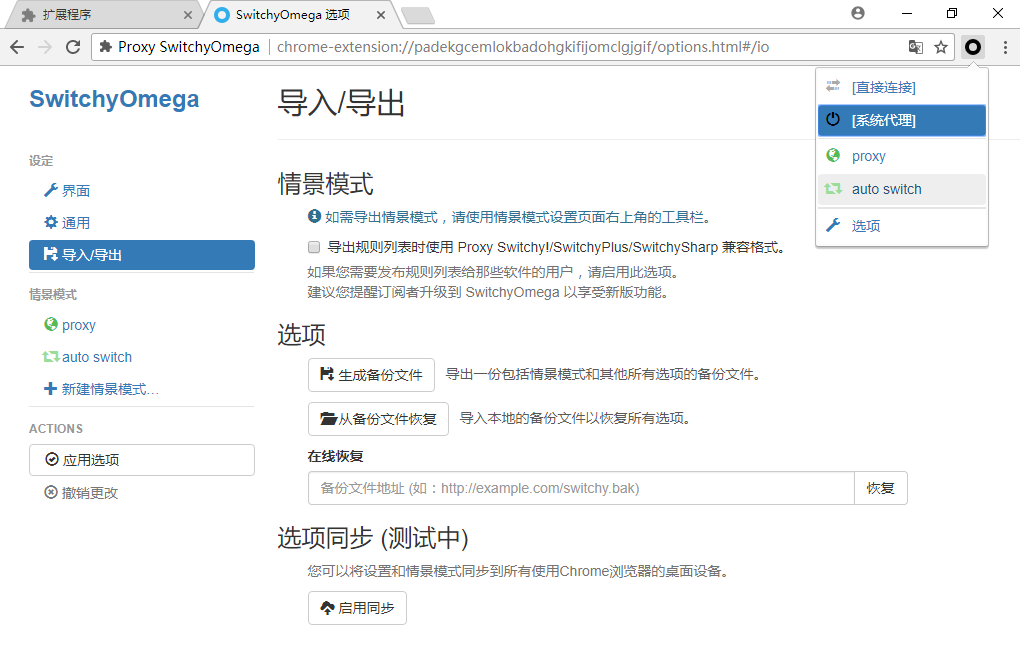Click the 启用同步 button
This screenshot has height=651, width=1020.
click(357, 608)
